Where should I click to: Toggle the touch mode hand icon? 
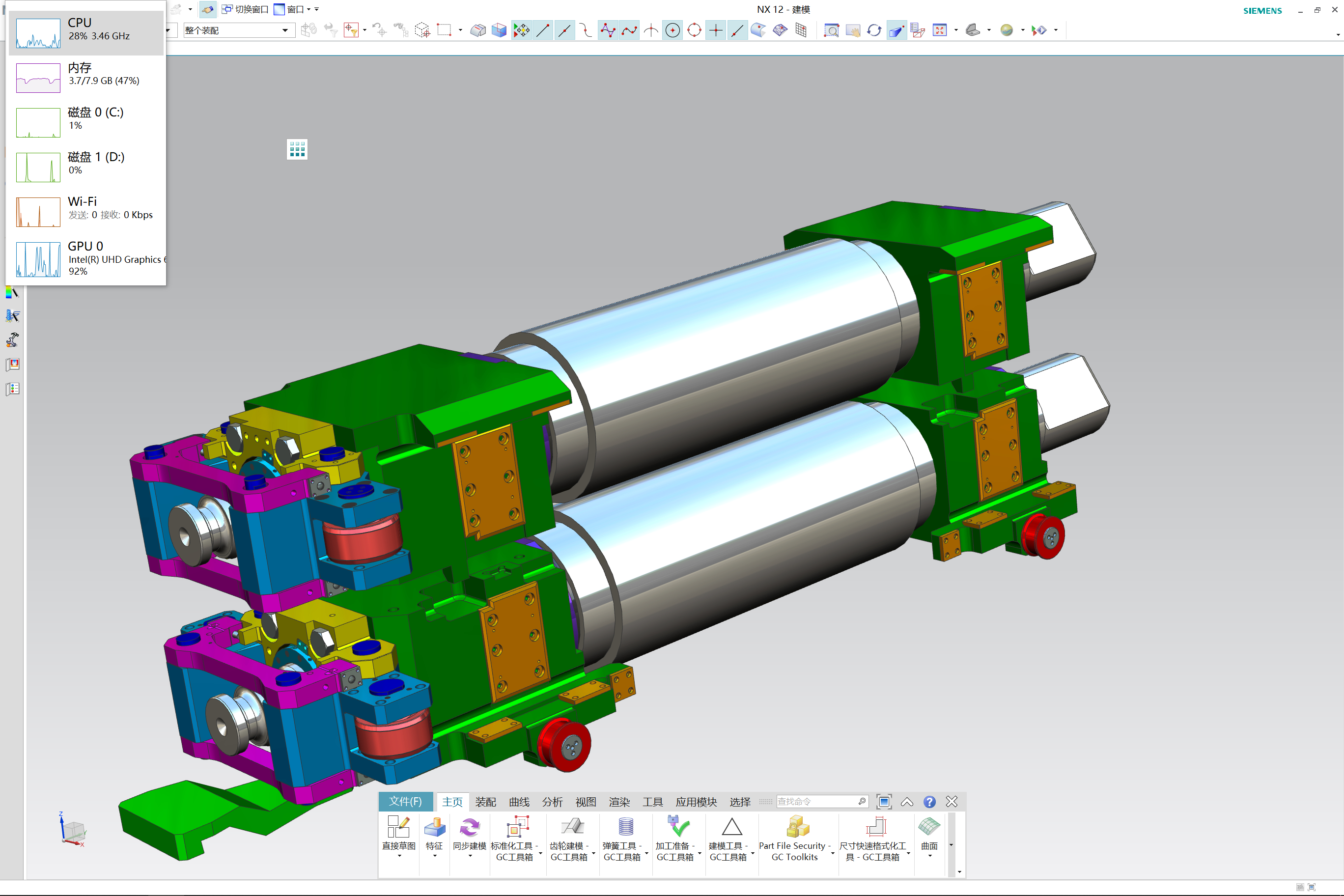click(208, 9)
